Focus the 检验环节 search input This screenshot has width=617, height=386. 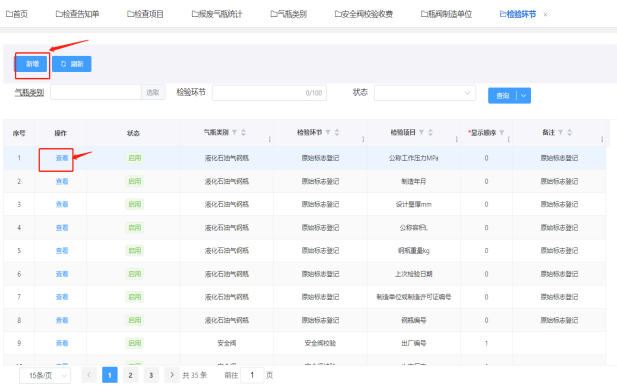point(270,93)
